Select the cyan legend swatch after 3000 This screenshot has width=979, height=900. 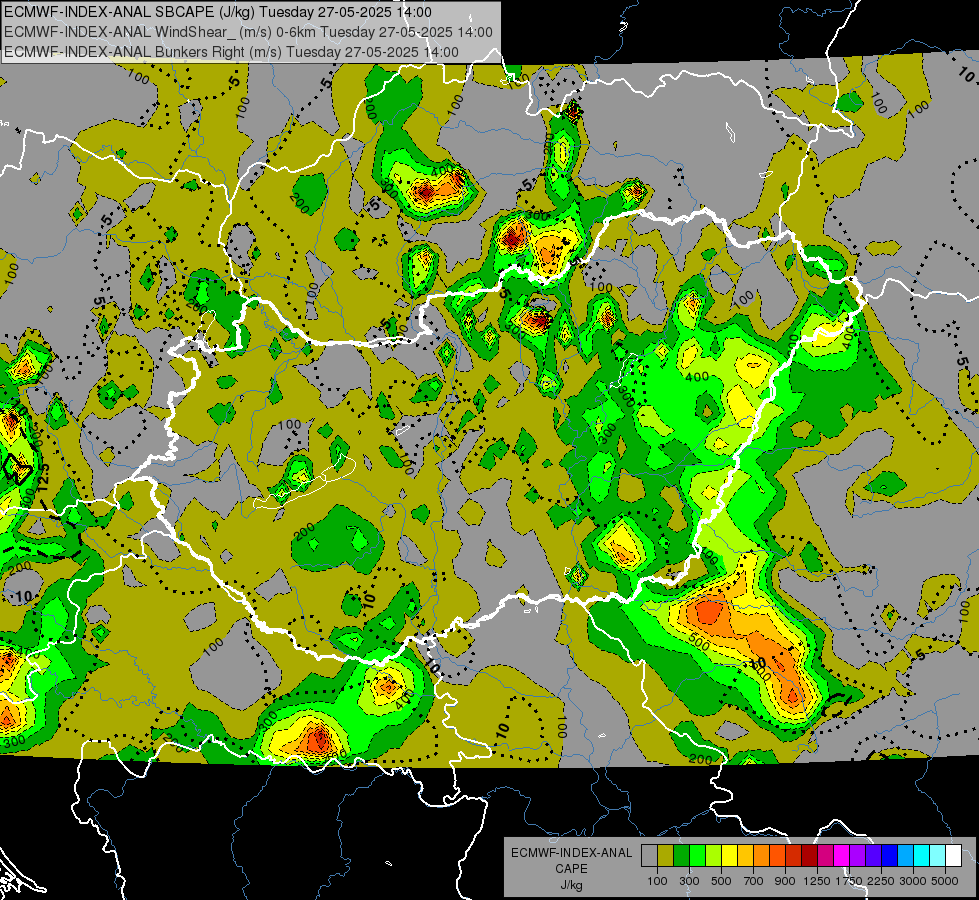(922, 856)
